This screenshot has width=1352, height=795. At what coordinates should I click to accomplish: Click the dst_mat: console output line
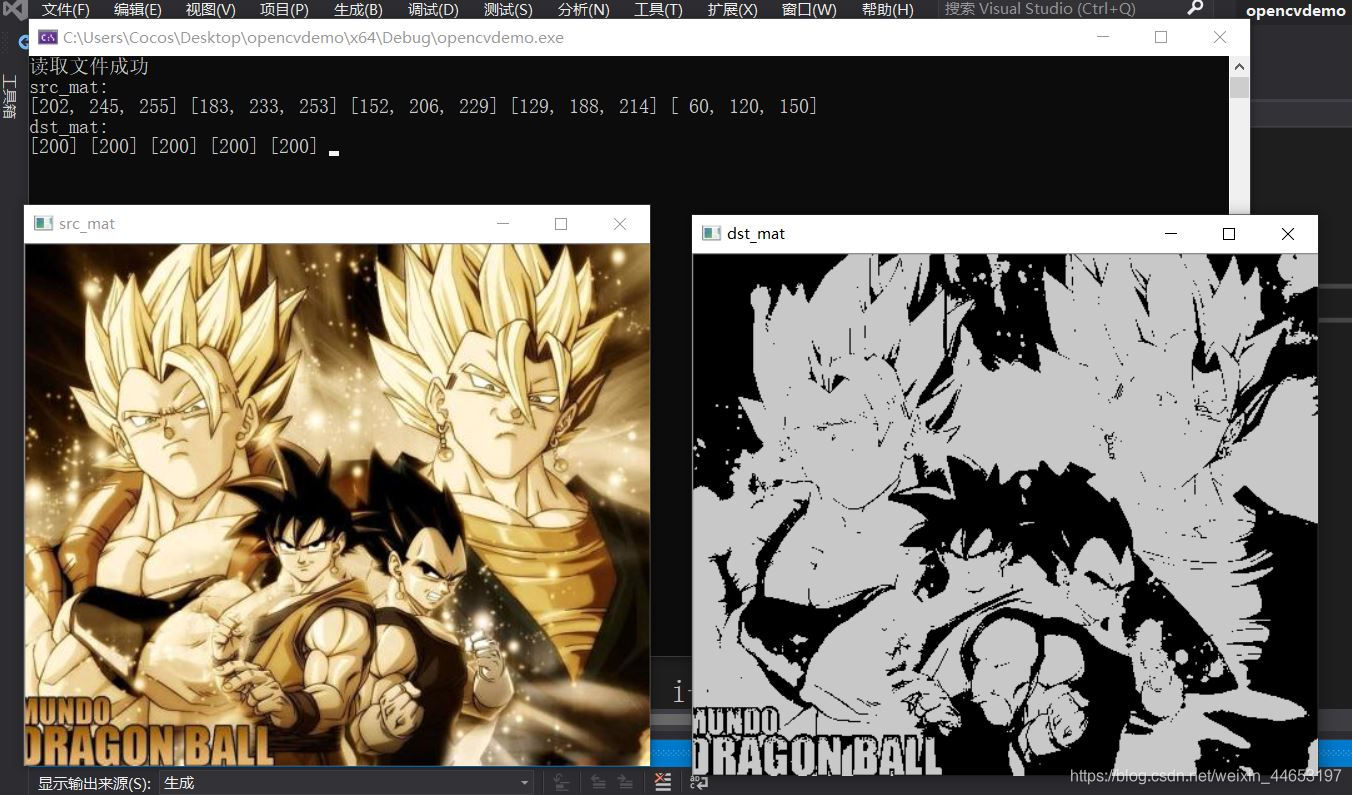pos(69,127)
